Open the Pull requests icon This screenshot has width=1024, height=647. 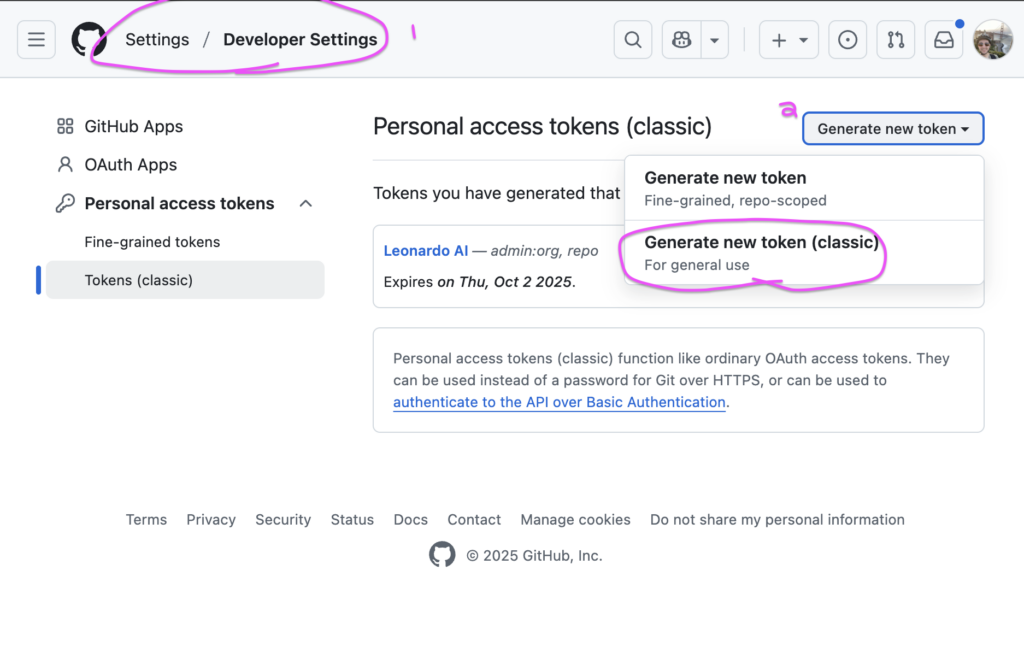[896, 40]
